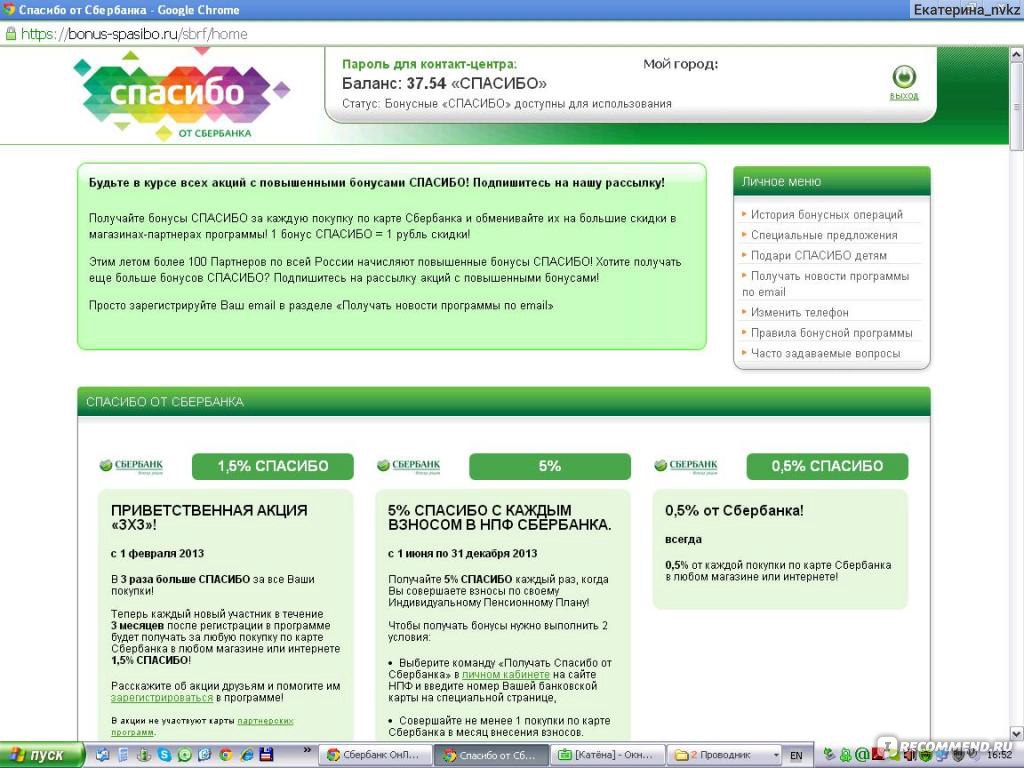The width and height of the screenshot is (1024, 768).
Task: Select Получать новости программы по email
Action: [825, 284]
